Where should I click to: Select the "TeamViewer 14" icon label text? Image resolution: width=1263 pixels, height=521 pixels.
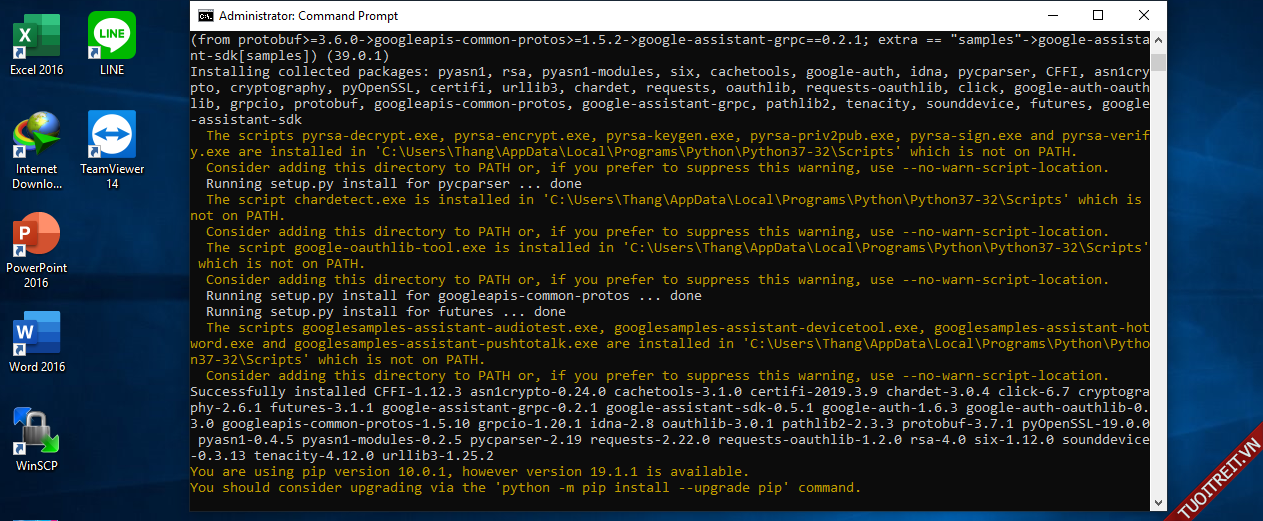(112, 176)
